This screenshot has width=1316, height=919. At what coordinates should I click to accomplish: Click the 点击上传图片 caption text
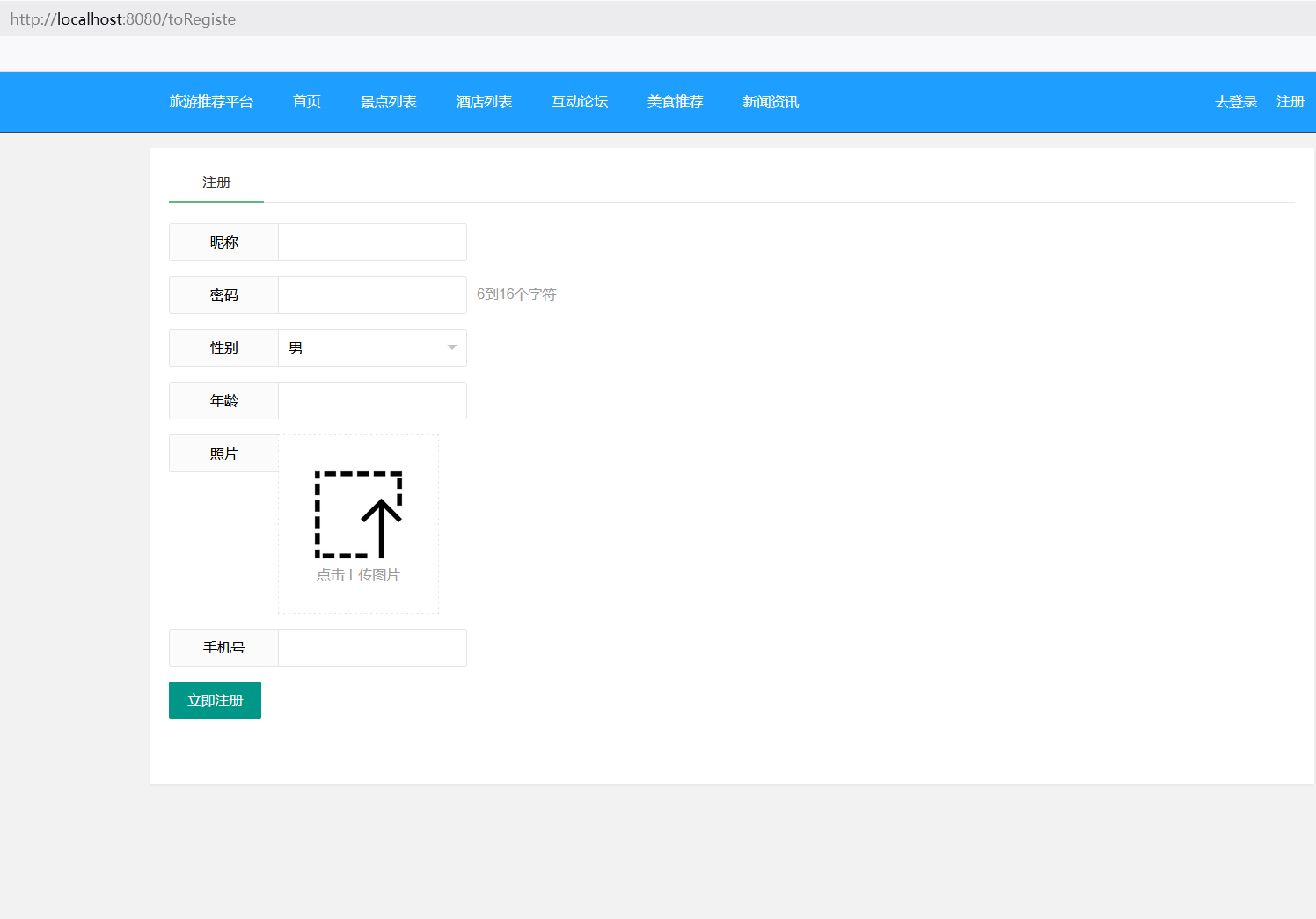(358, 575)
